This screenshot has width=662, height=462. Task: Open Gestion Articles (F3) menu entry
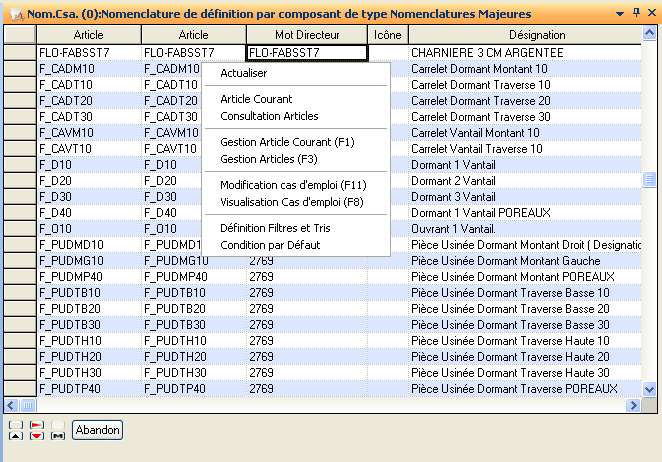(x=269, y=159)
